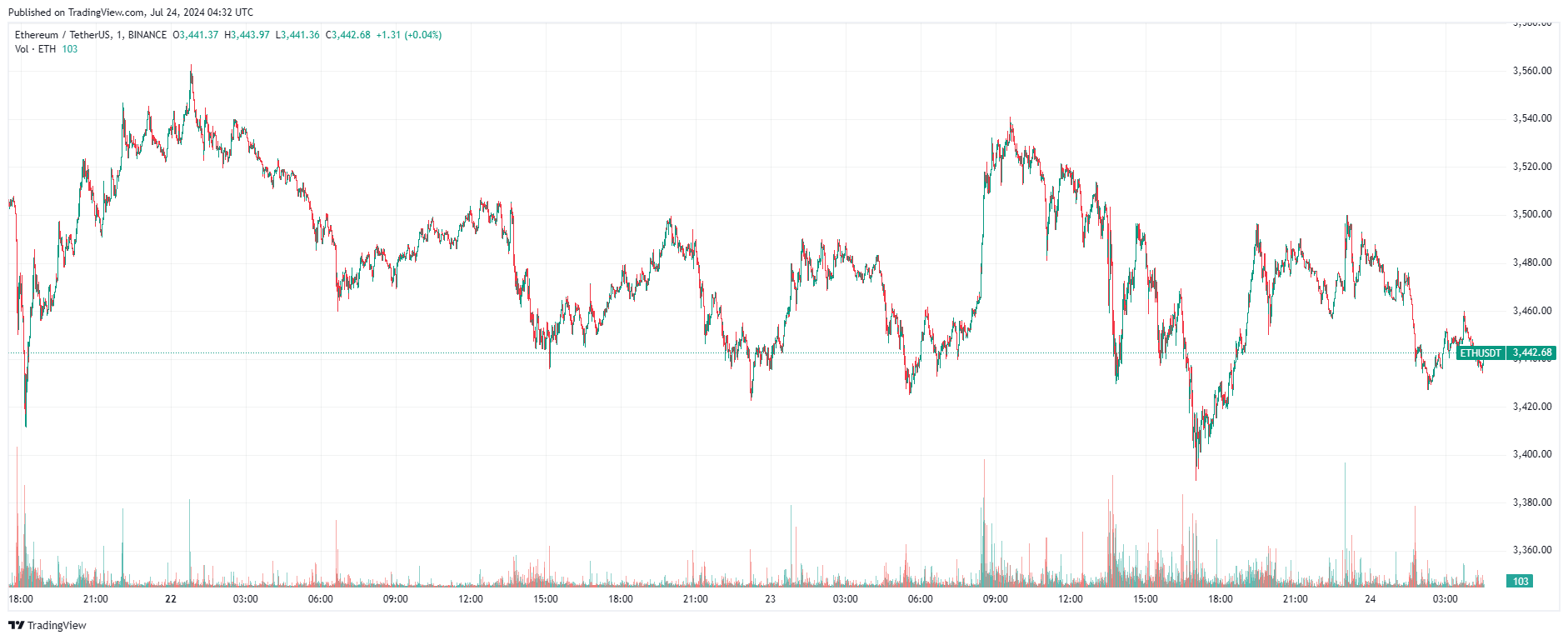Click the 03:00 time label after date 24
This screenshot has width=1568, height=640.
(1446, 599)
